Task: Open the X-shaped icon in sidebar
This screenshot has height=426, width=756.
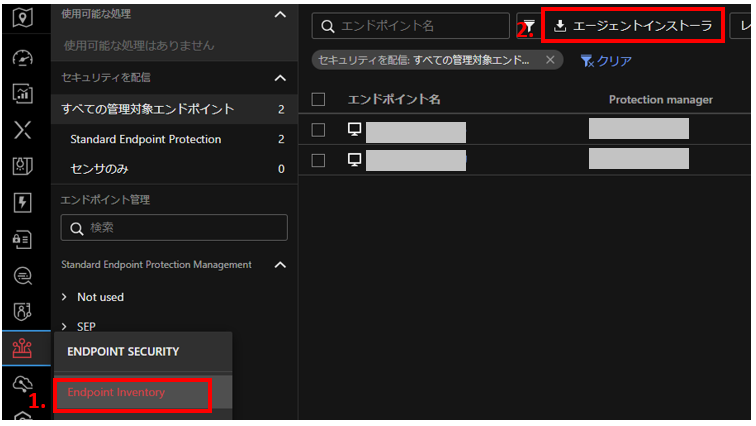Action: pos(22,130)
